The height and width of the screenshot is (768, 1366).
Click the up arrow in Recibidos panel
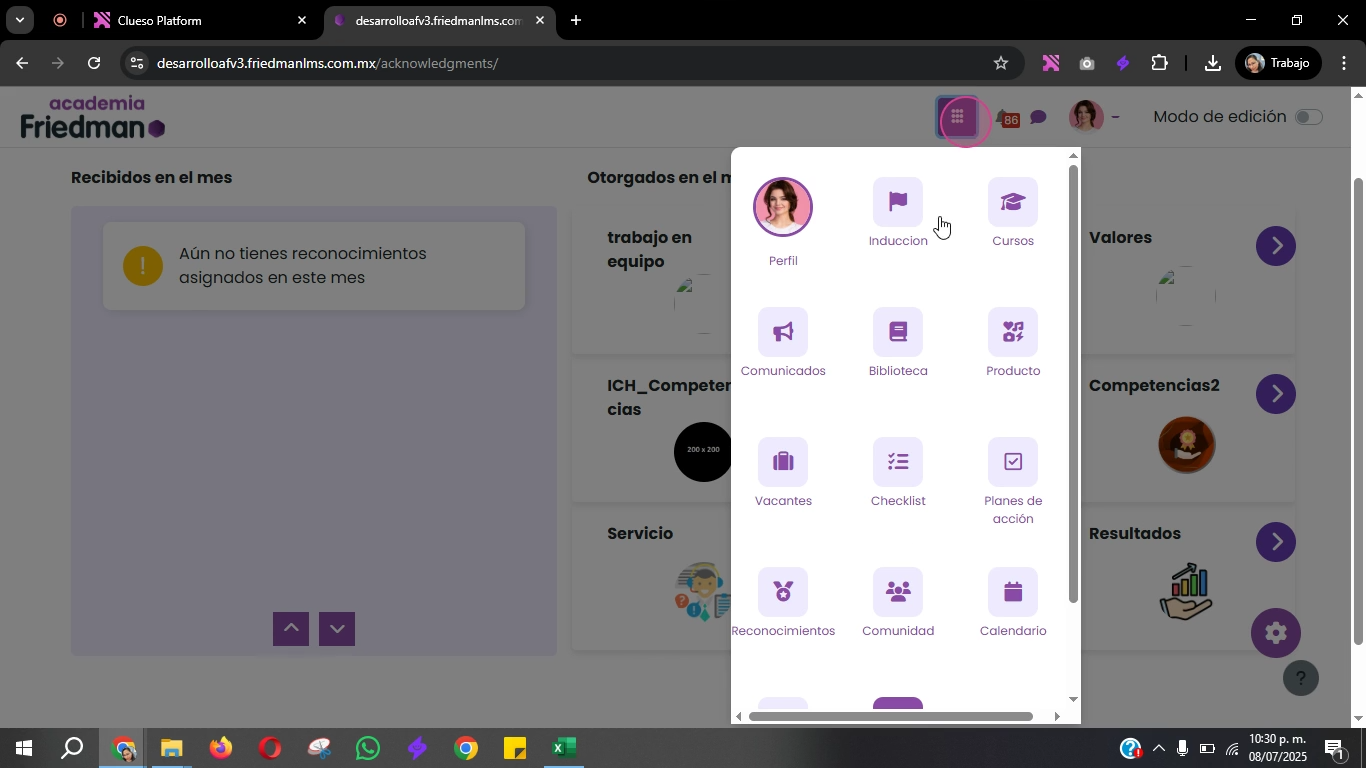(291, 628)
